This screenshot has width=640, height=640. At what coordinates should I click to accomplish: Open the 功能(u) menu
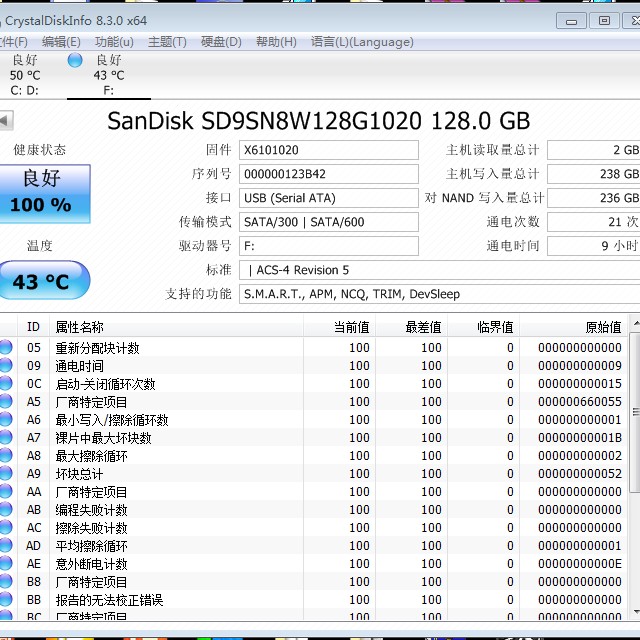[114, 42]
